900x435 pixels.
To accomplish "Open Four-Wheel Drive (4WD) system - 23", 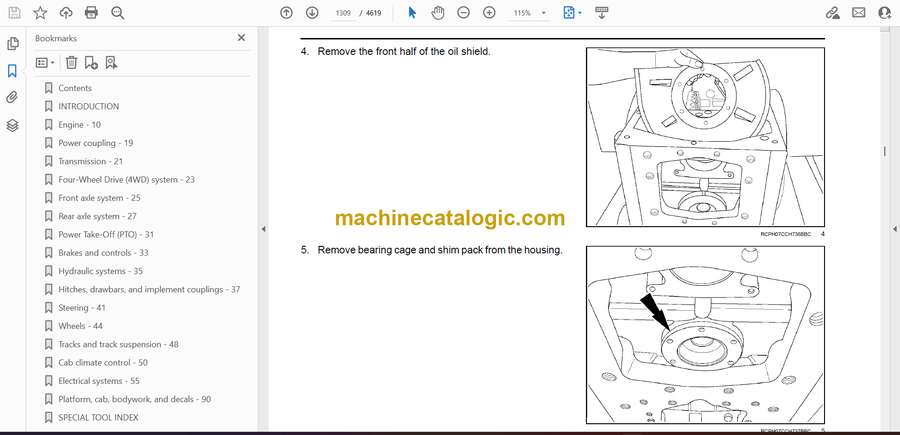I will point(126,180).
